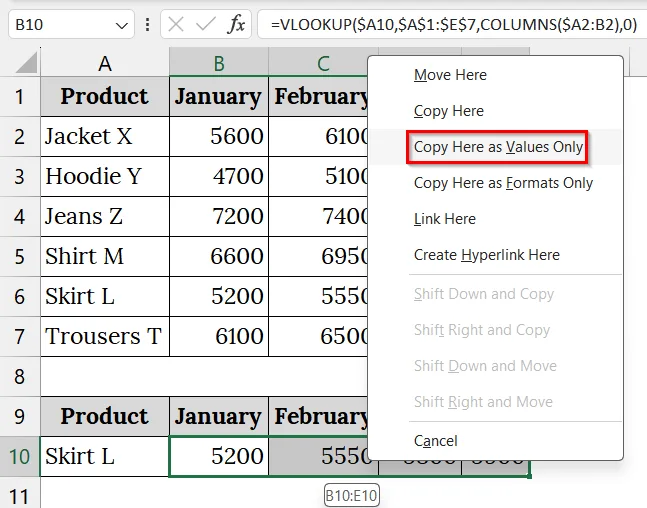Select column A header
The image size is (647, 508).
click(x=105, y=63)
